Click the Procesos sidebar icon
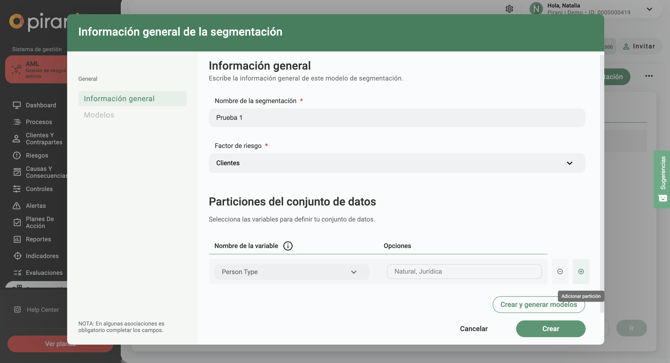The height and width of the screenshot is (363, 670). (17, 122)
